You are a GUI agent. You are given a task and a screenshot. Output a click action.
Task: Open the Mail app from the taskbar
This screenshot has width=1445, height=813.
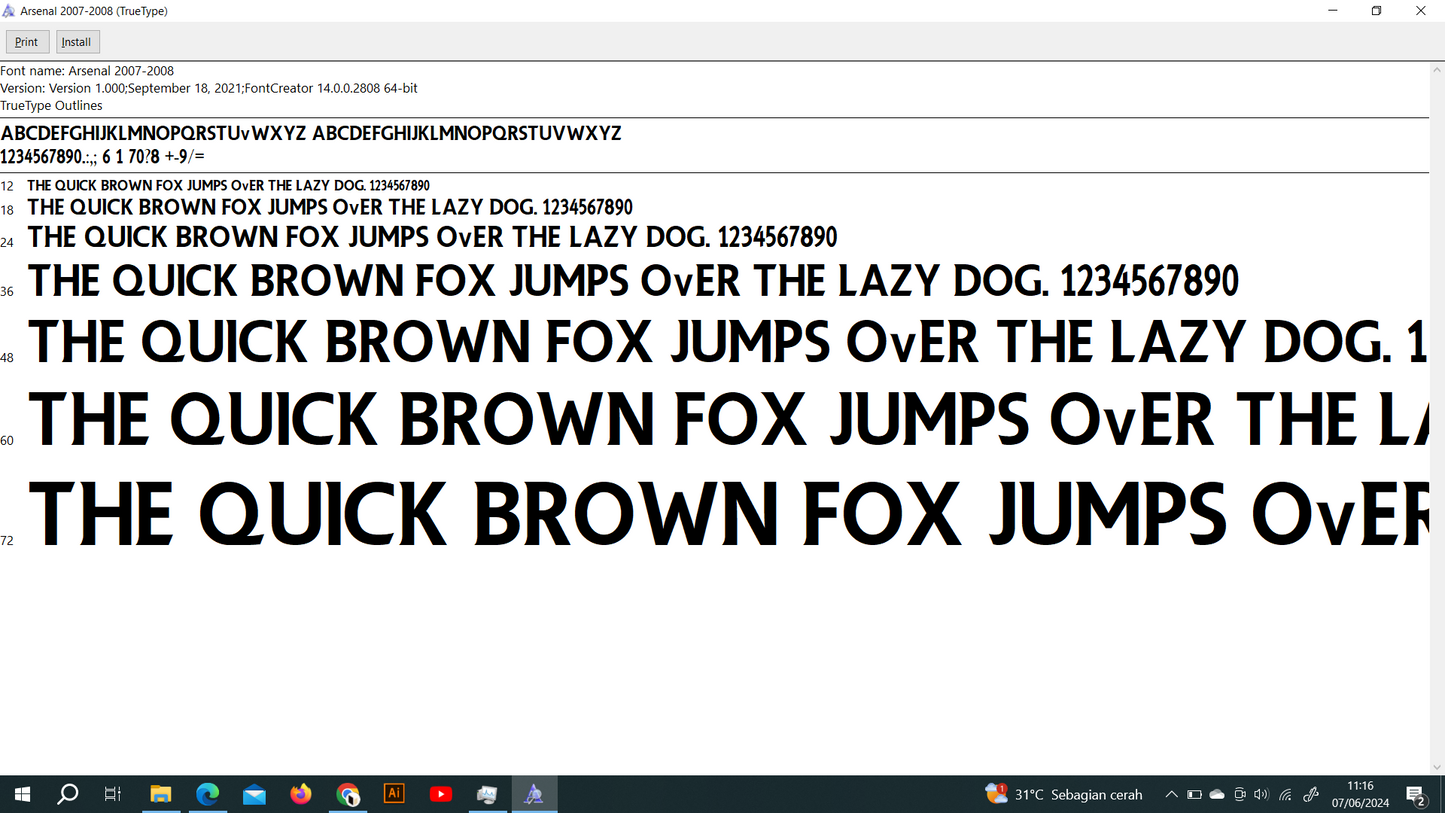254,793
